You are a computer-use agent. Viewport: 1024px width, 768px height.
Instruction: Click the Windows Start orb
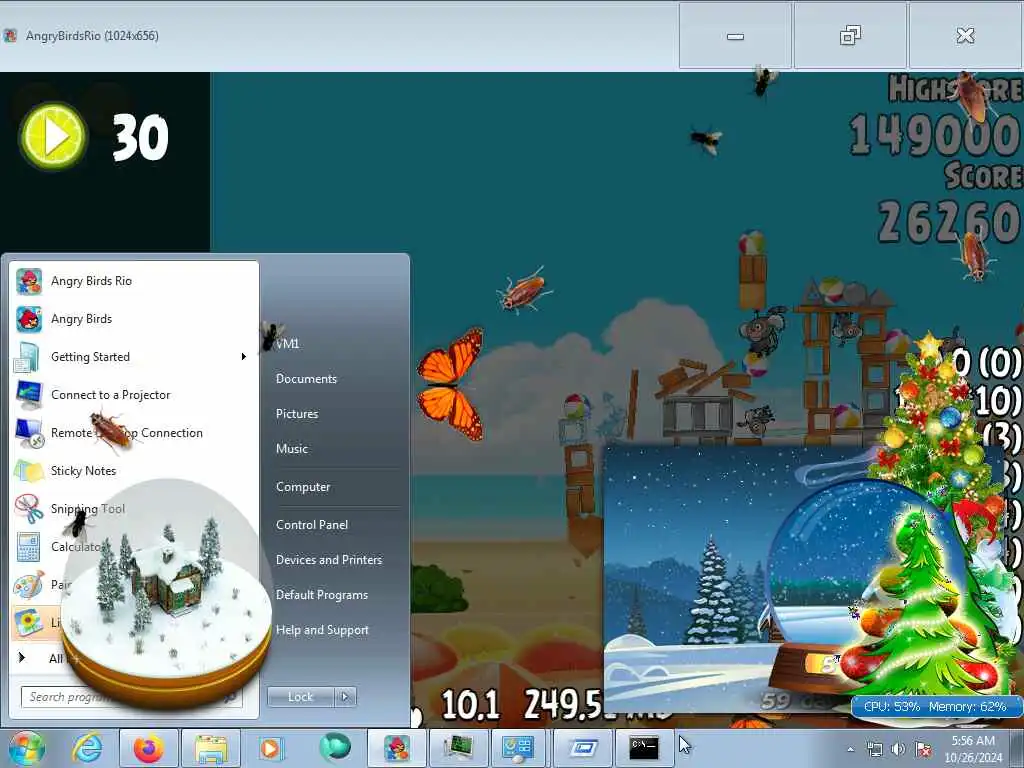(27, 748)
